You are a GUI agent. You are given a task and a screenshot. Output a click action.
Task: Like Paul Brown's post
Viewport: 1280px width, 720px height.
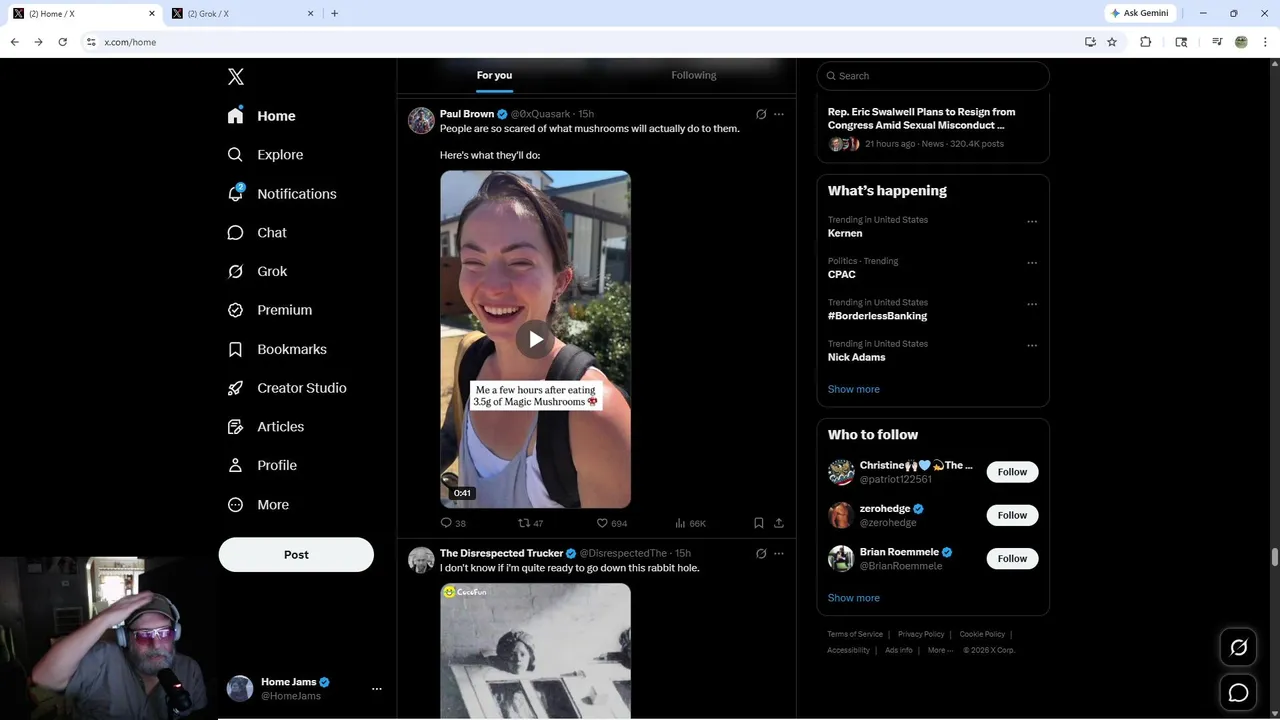point(612,523)
